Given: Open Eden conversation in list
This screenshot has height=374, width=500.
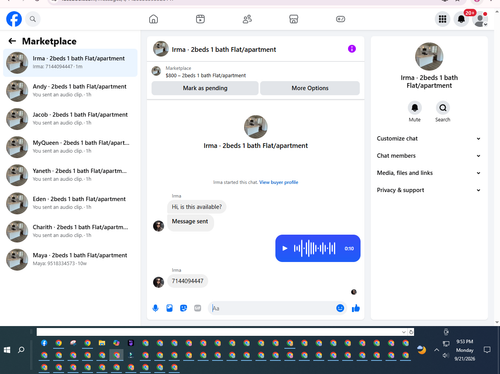Looking at the screenshot, I should (70, 203).
